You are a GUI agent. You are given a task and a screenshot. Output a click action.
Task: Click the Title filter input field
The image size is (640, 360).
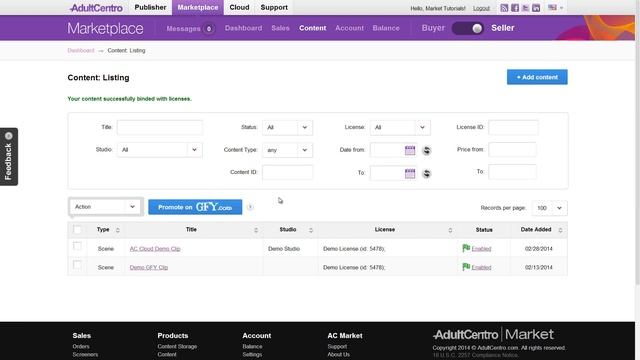coord(160,127)
